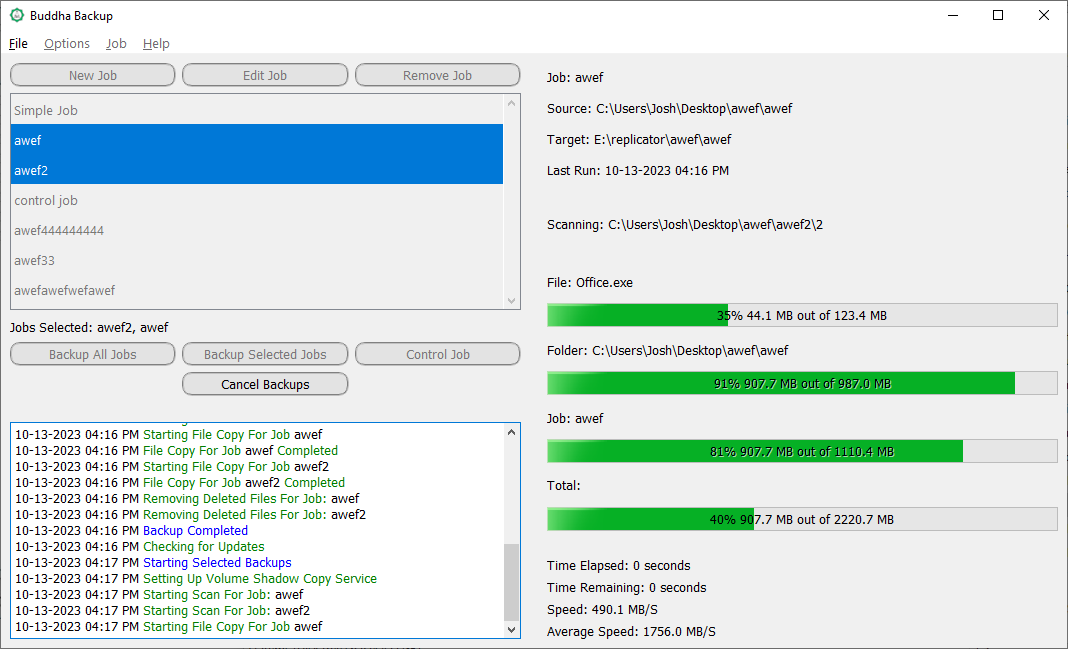This screenshot has height=649, width=1068.
Task: Select the awef job in list
Action: pyautogui.click(x=257, y=140)
